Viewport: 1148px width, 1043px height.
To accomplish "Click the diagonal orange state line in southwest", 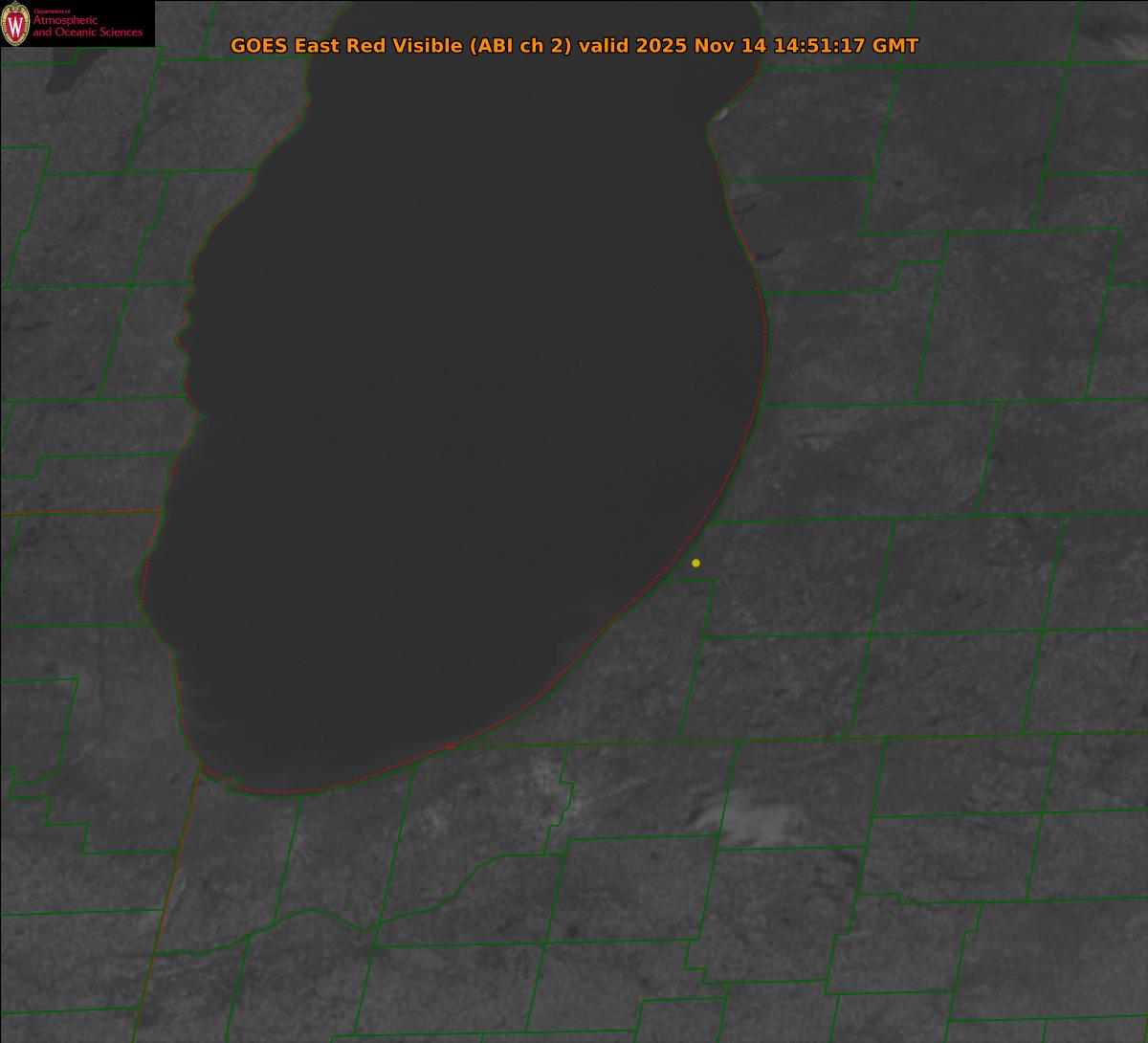I will pyautogui.click(x=167, y=899).
